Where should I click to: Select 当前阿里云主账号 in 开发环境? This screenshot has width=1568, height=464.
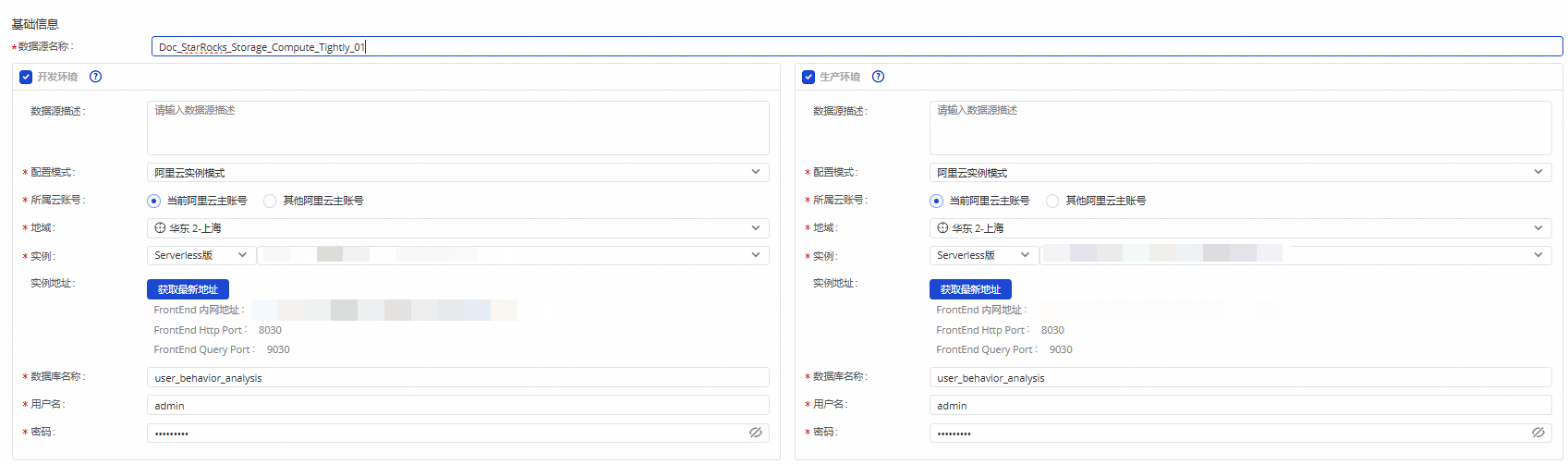tap(153, 201)
